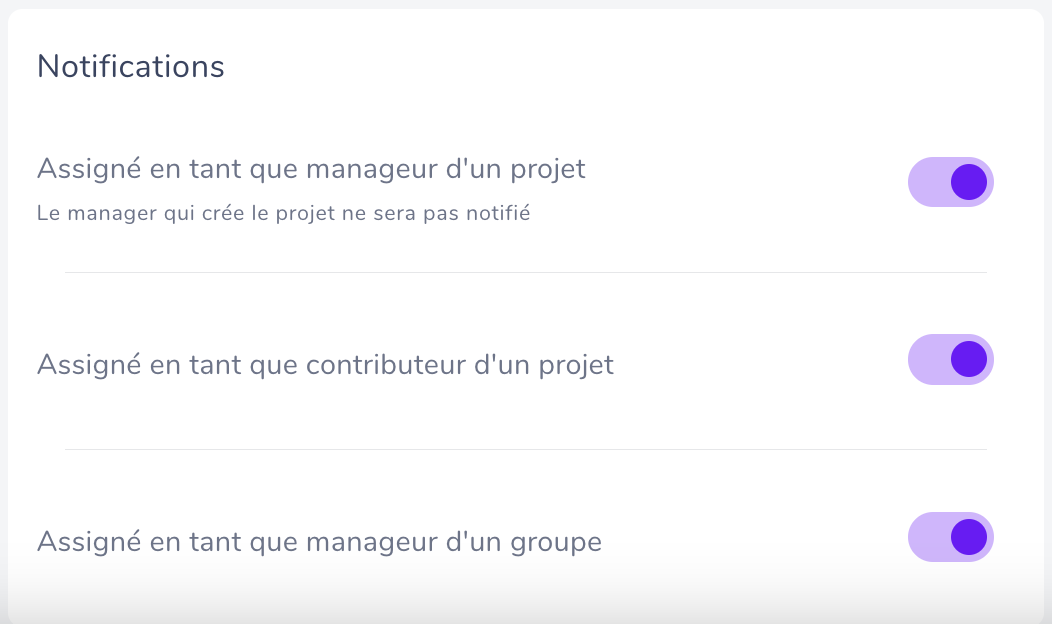
Task: Click the divider line below the contributeur row
Action: coord(526,450)
